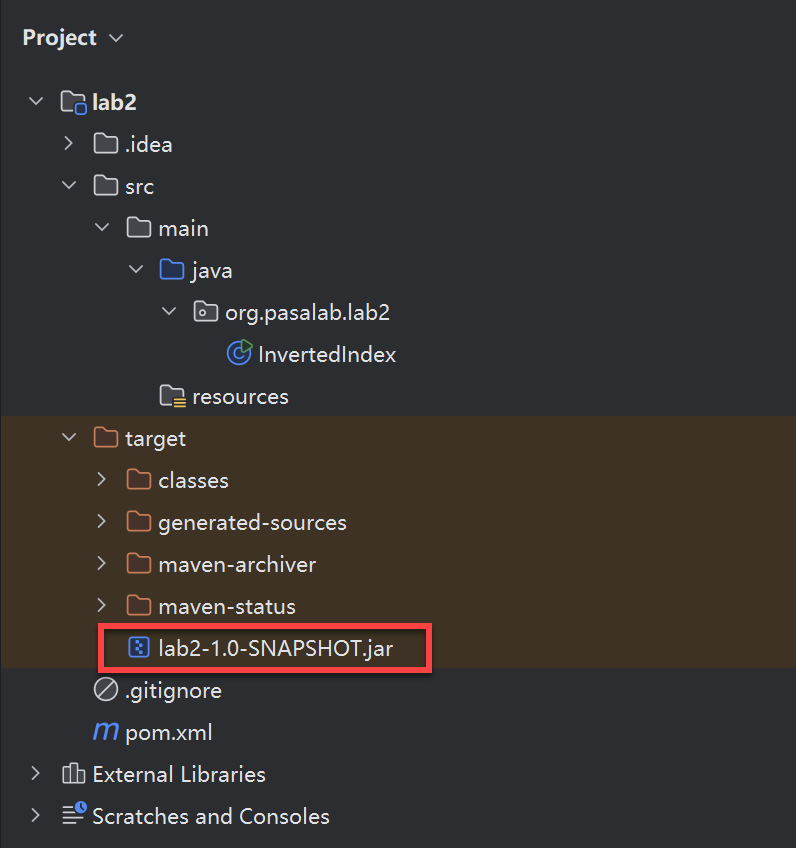The width and height of the screenshot is (796, 848).
Task: Select the InvertedIndex Java class icon
Action: tap(239, 353)
